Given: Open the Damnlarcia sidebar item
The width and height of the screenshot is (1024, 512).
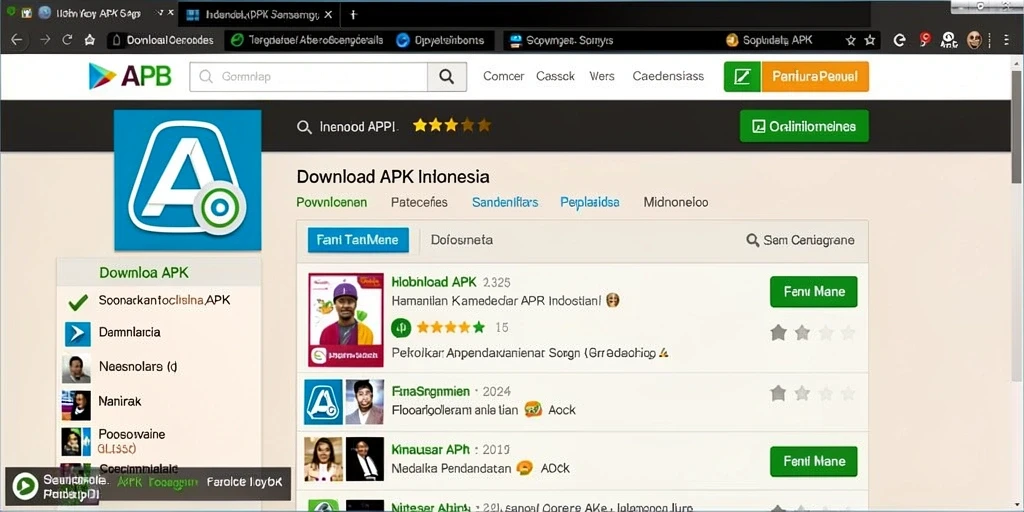Looking at the screenshot, I should tap(129, 332).
